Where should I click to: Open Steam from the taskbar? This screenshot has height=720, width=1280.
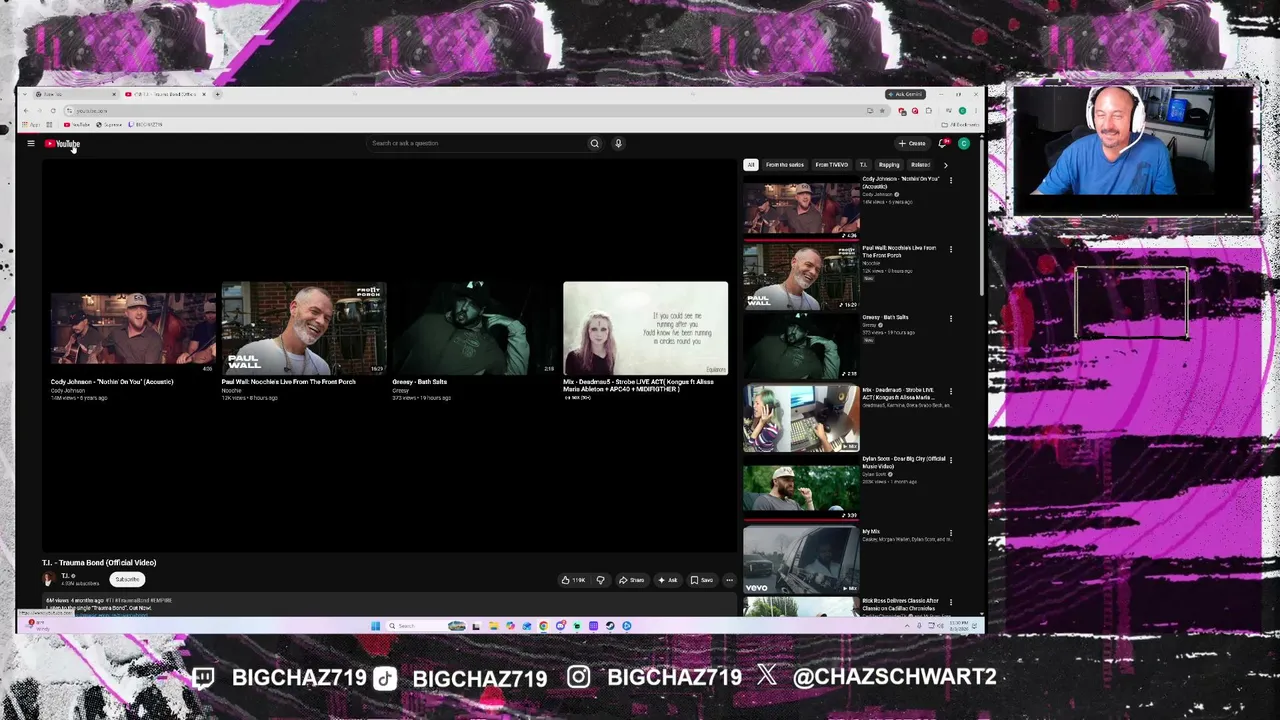(610, 626)
